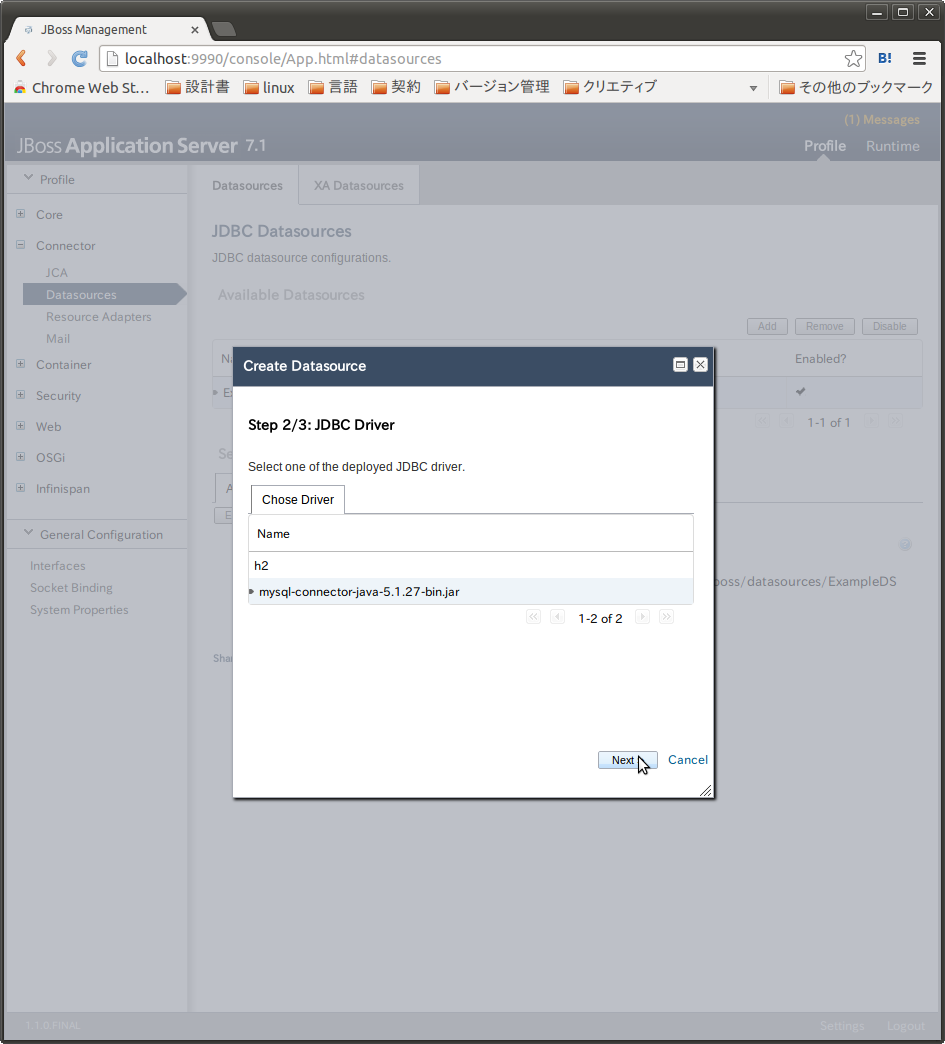Close the Create Datasource dialog
Viewport: 945px width, 1044px height.
(x=700, y=365)
